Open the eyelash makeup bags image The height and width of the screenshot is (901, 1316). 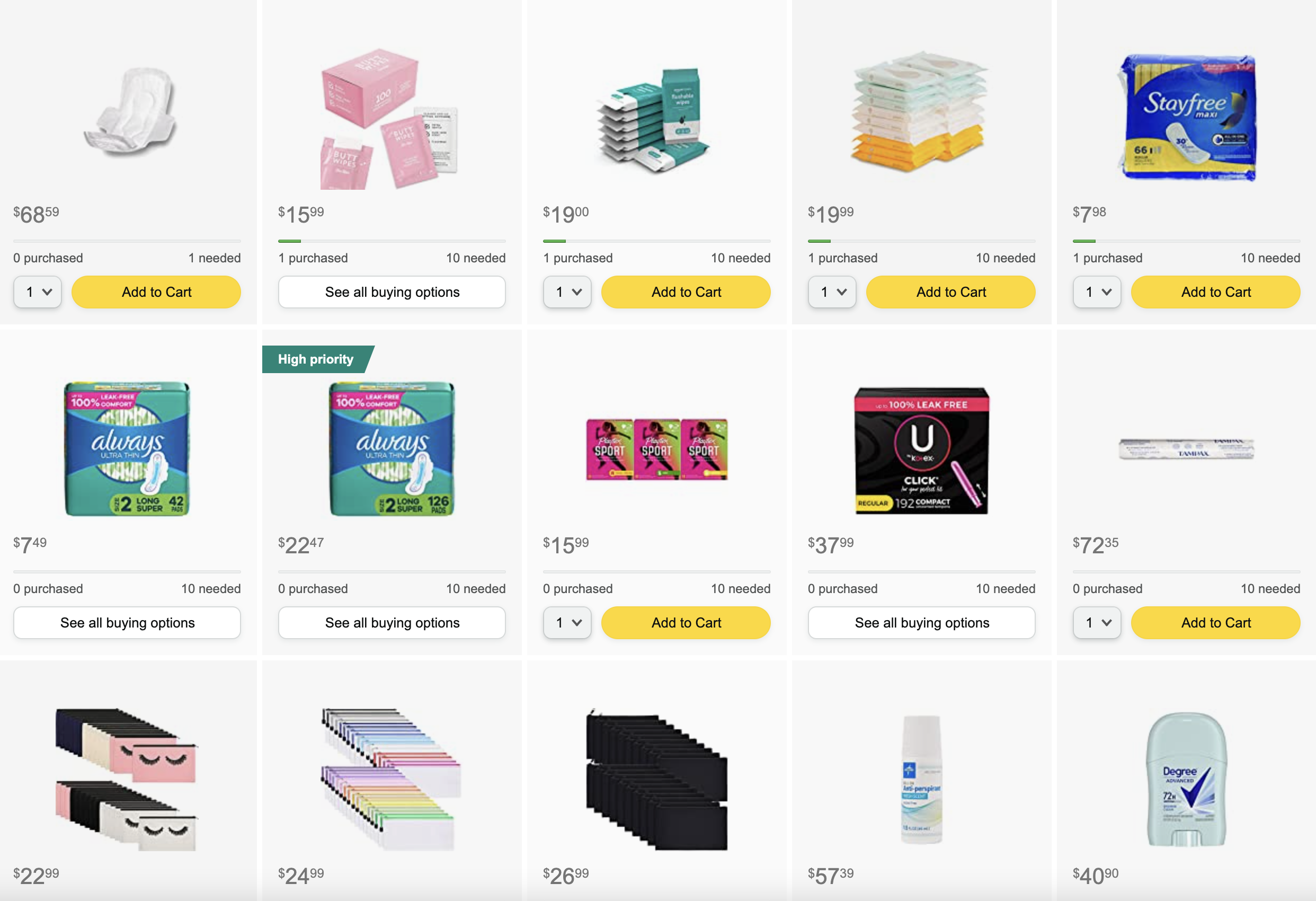[127, 779]
